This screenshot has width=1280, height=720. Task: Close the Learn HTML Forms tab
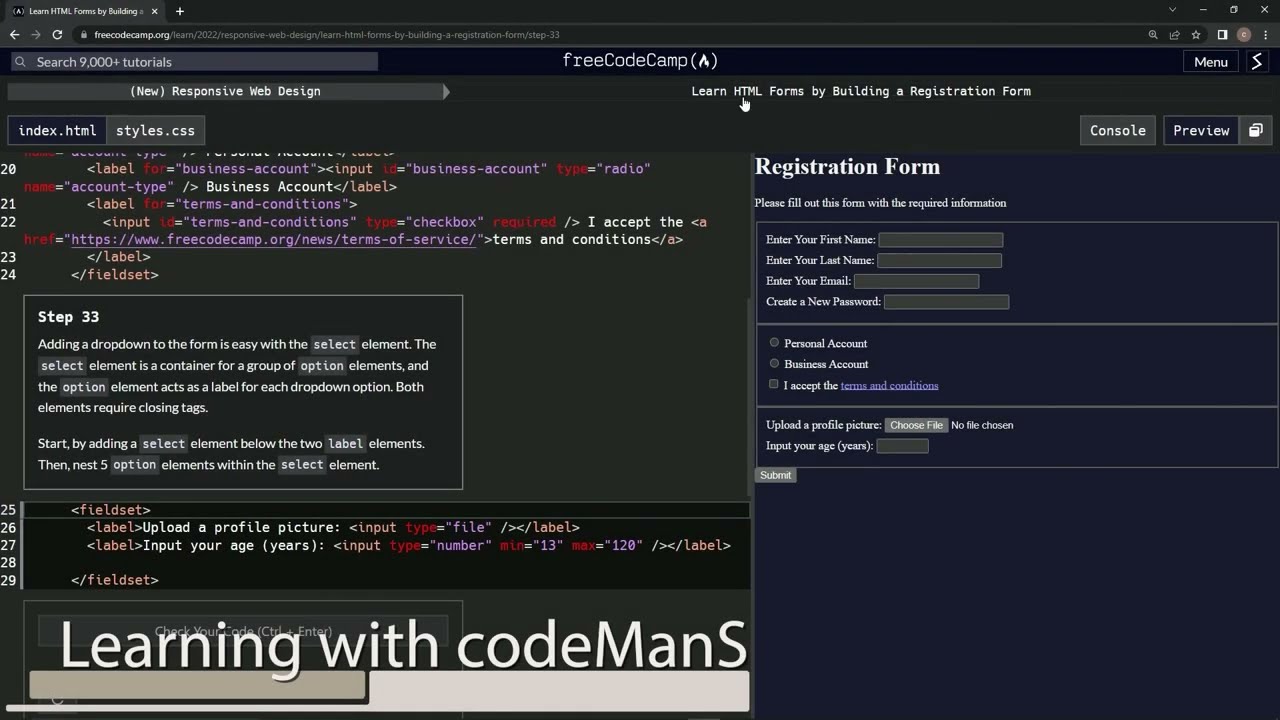point(155,11)
